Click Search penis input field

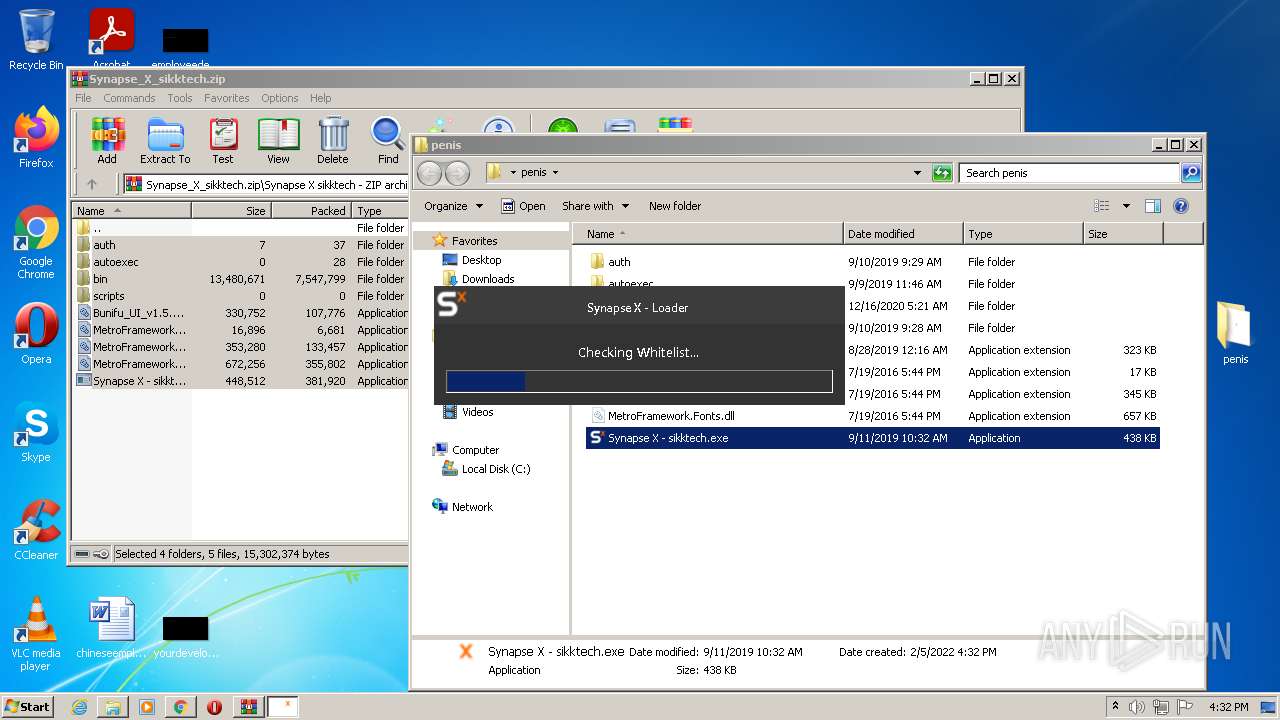click(1069, 173)
